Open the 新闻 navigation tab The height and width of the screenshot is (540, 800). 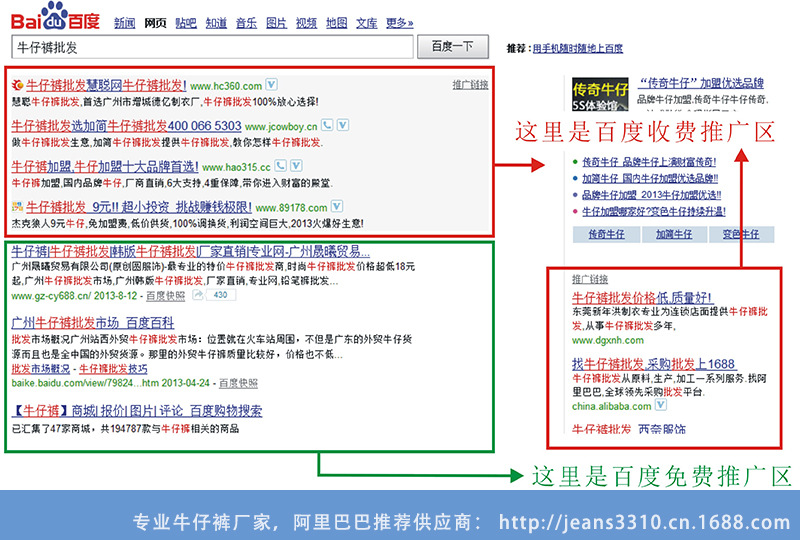pyautogui.click(x=124, y=23)
